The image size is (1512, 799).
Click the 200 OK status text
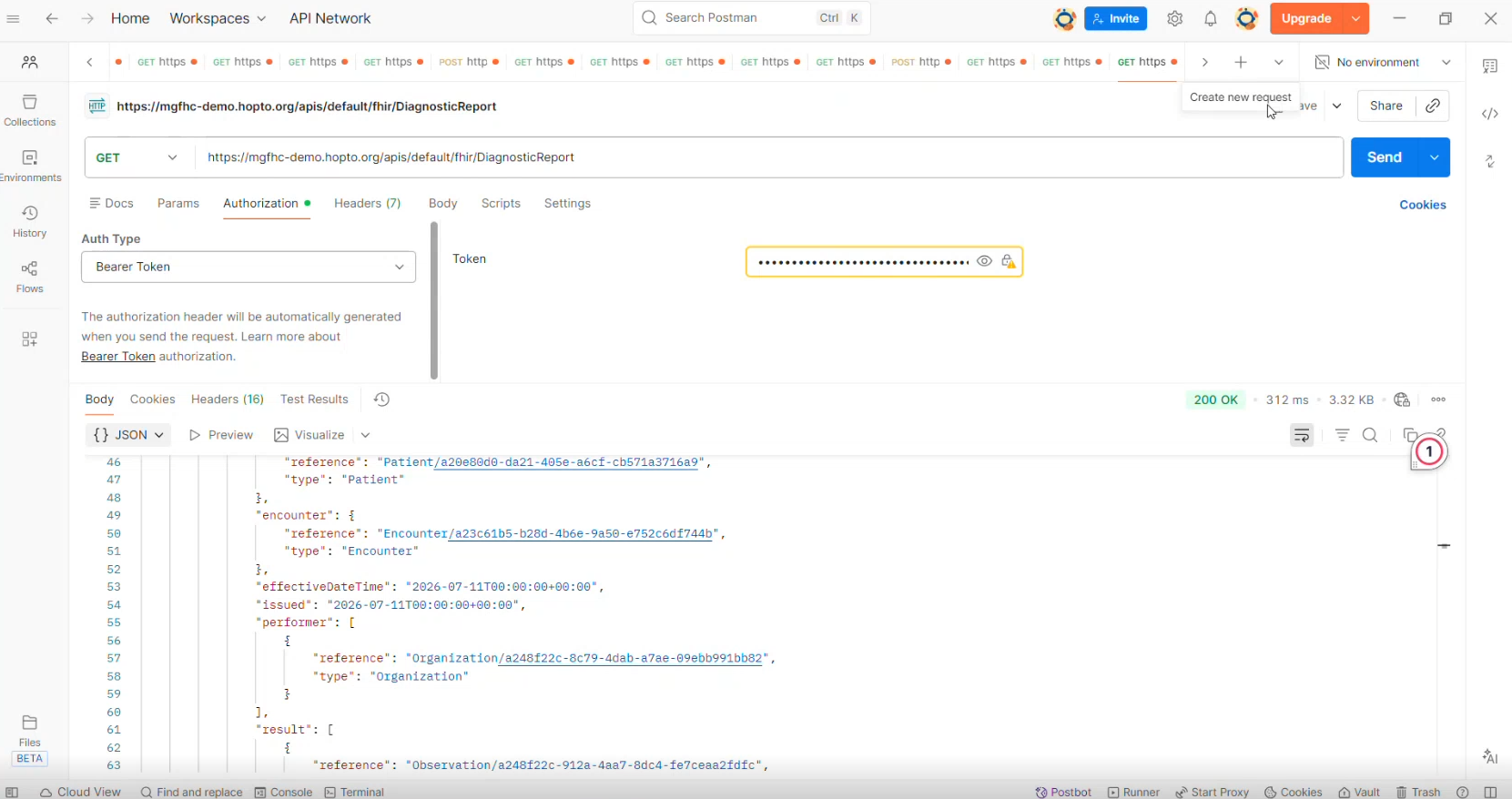point(1216,399)
